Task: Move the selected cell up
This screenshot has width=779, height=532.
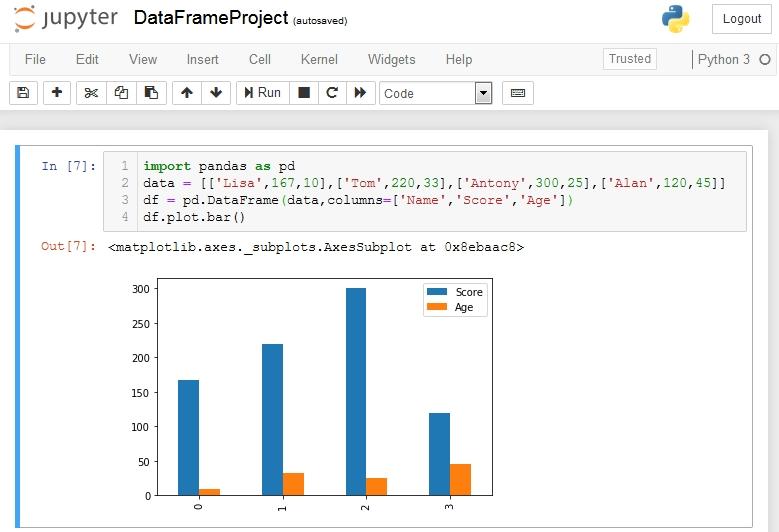Action: coord(187,93)
